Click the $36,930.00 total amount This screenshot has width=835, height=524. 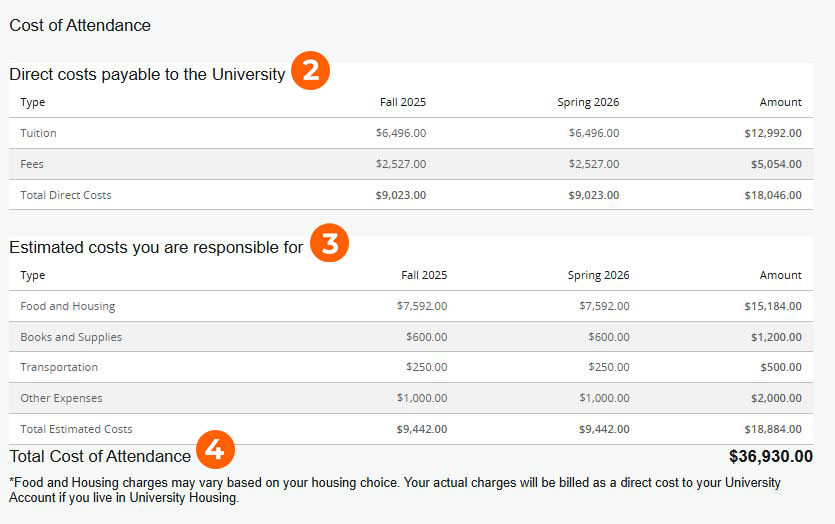click(771, 456)
